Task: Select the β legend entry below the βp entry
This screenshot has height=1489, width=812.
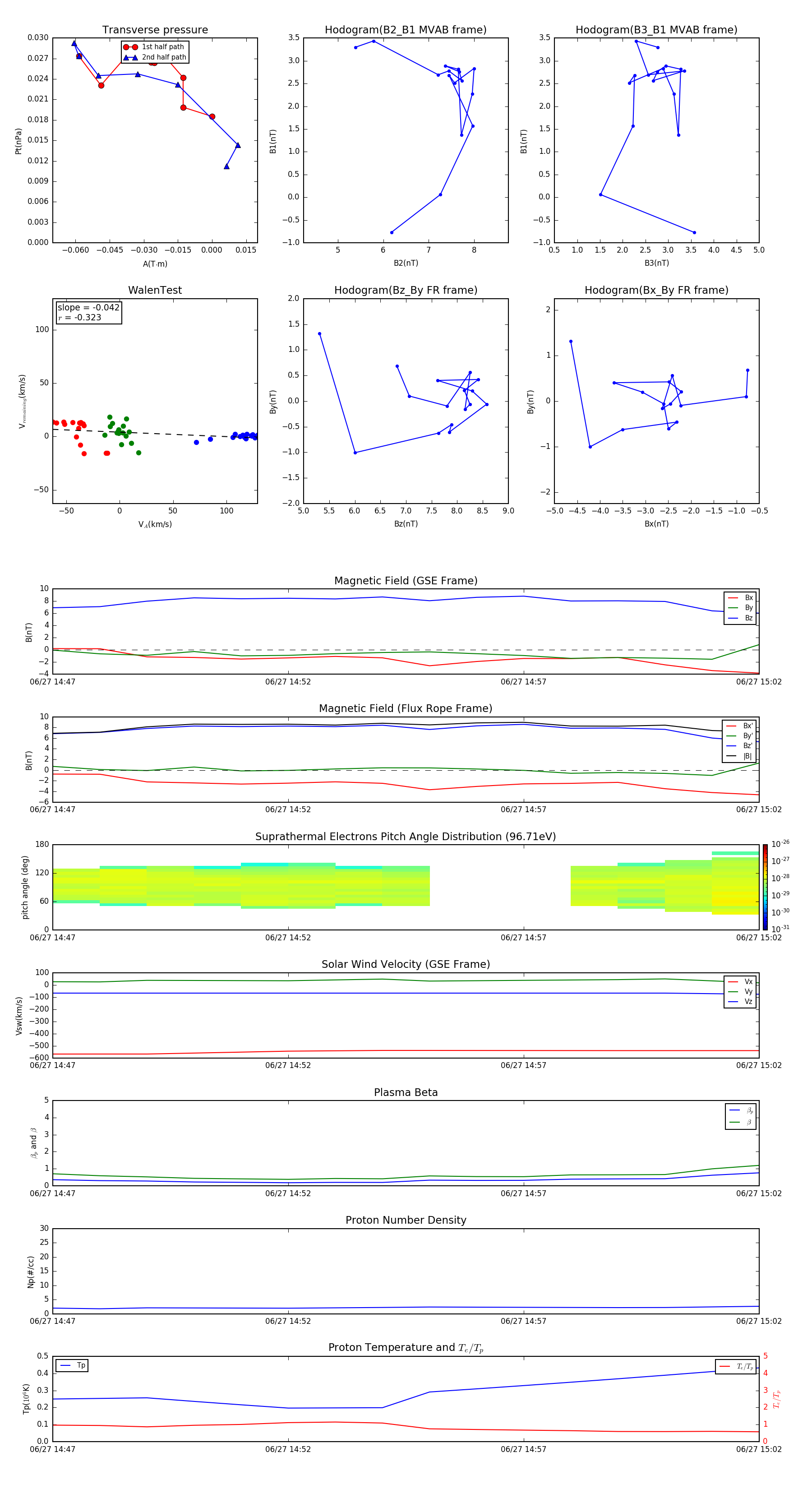Action: pyautogui.click(x=741, y=1122)
